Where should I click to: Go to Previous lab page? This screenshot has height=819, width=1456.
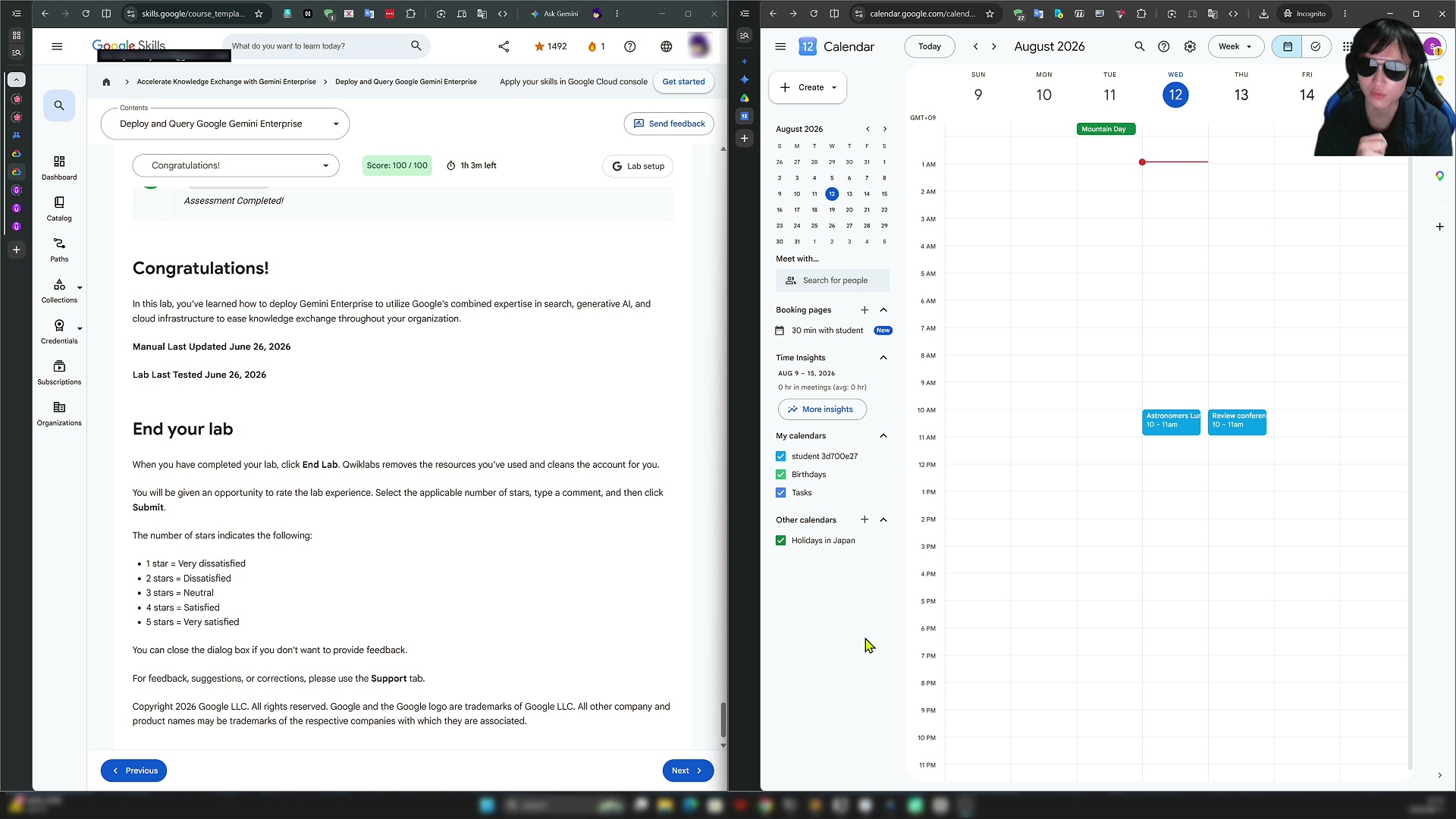[134, 770]
